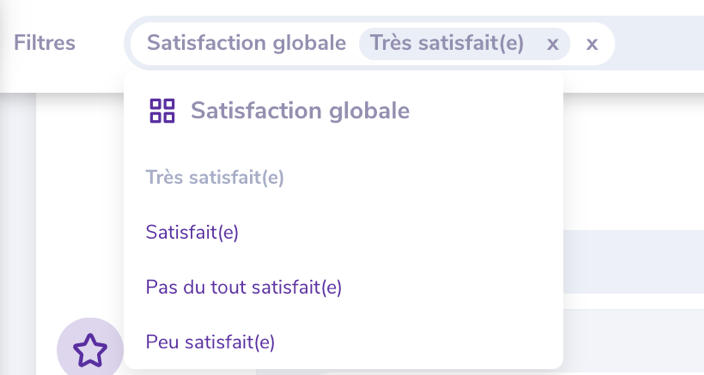Click the Très satisfait(e) chip text
The width and height of the screenshot is (704, 375).
tap(447, 43)
